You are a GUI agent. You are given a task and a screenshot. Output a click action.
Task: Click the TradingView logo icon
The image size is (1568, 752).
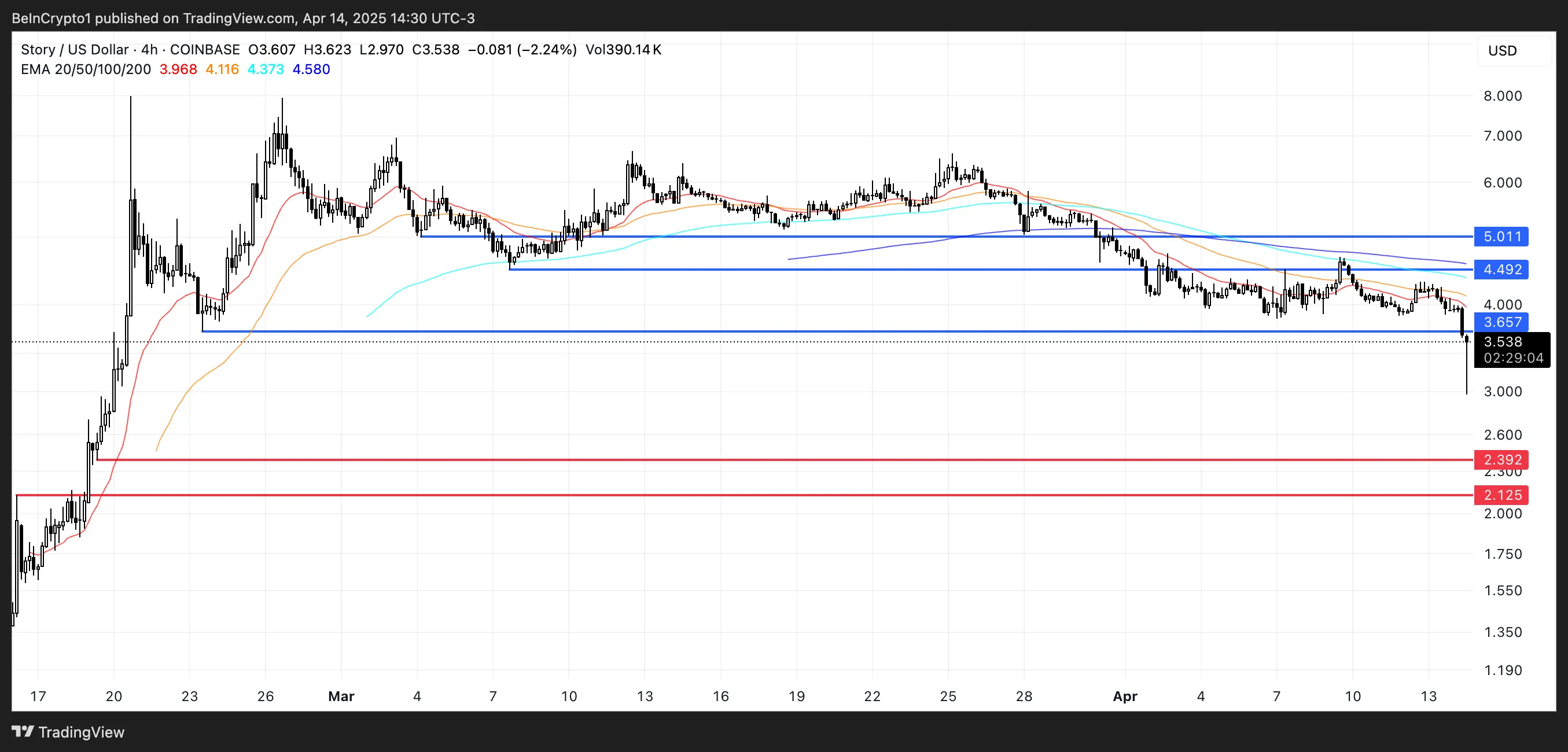pyautogui.click(x=23, y=732)
